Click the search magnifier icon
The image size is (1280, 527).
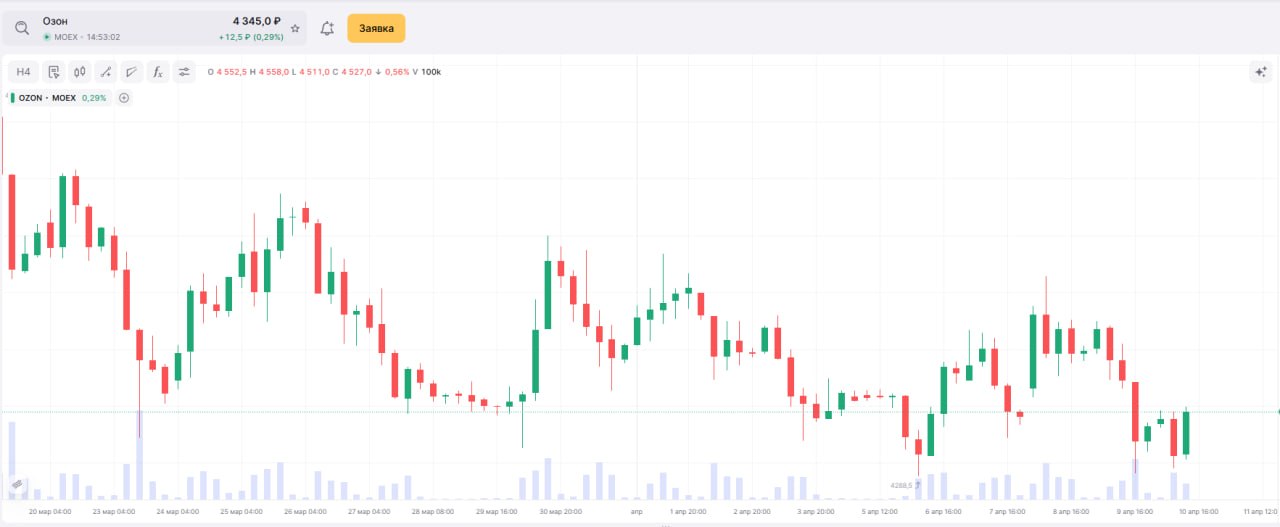coord(22,28)
